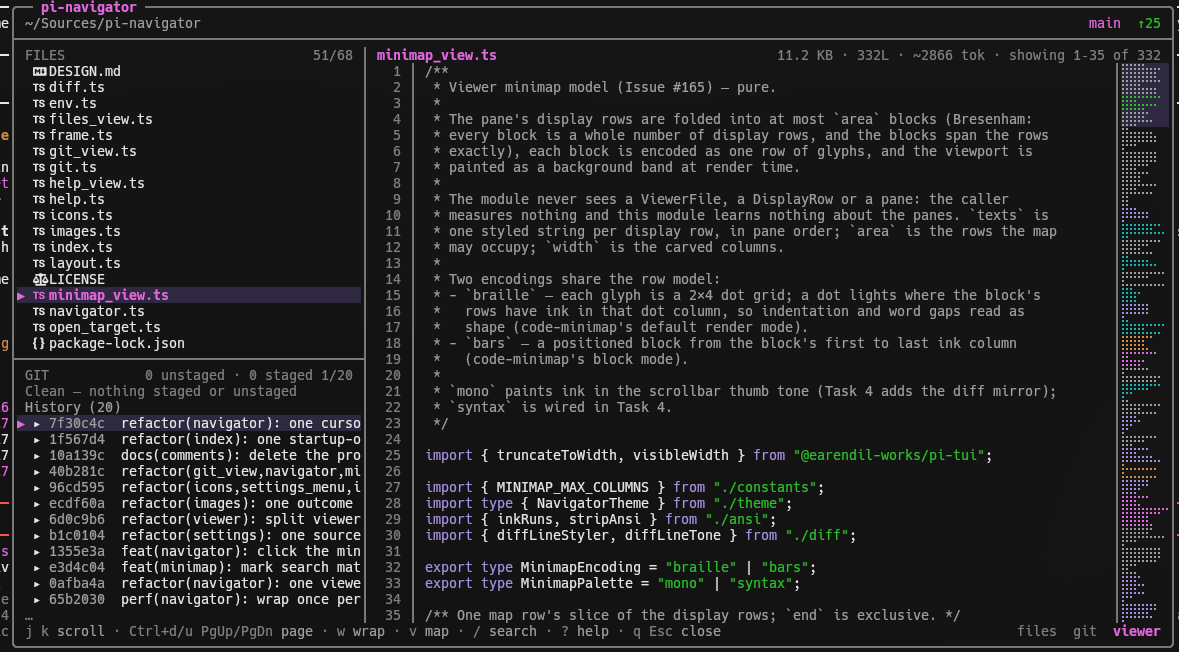Click the TS icon next to files_view.ts
The height and width of the screenshot is (652, 1179).
(x=39, y=120)
